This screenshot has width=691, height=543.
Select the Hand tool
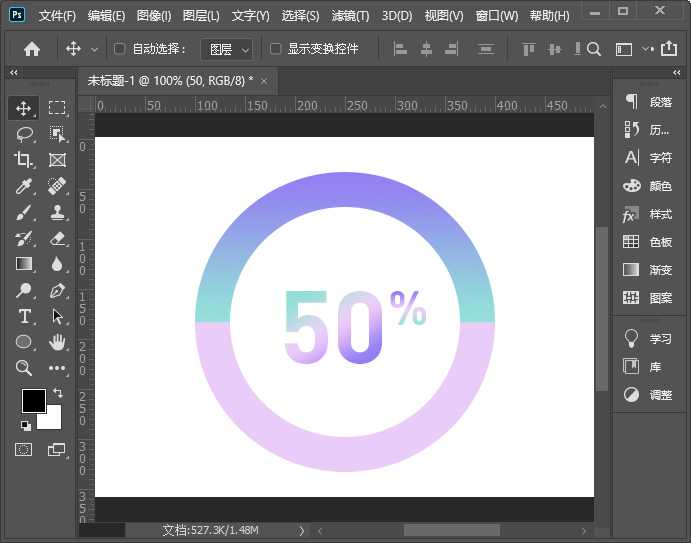click(57, 342)
